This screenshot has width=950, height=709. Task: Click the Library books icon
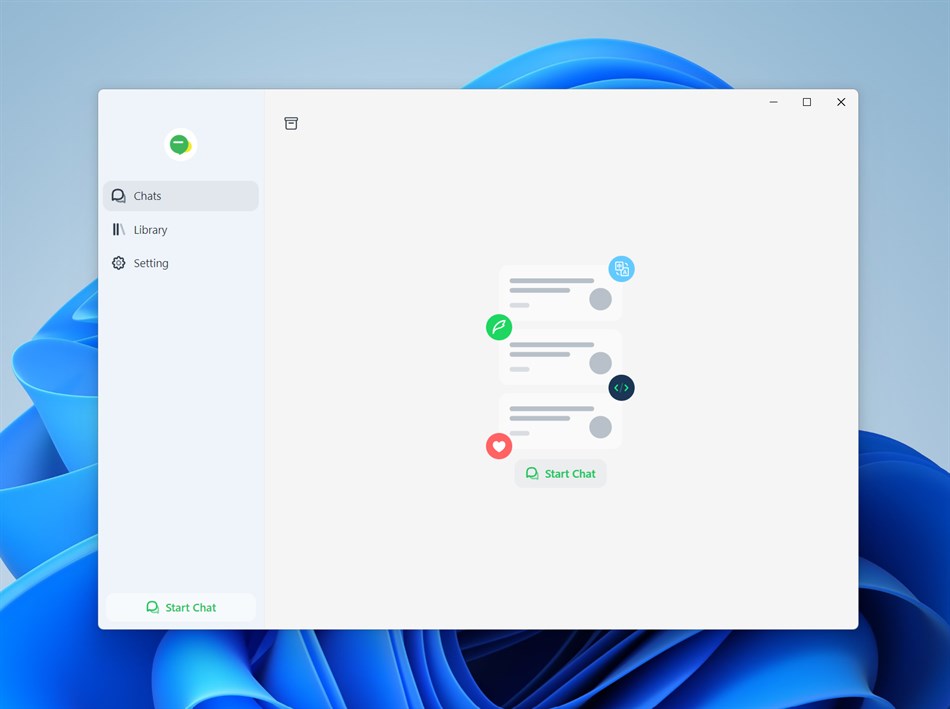tap(119, 229)
